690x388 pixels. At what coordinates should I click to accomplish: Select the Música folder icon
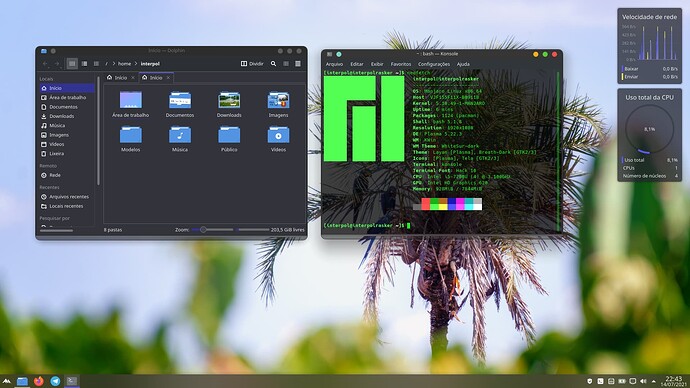coord(180,135)
